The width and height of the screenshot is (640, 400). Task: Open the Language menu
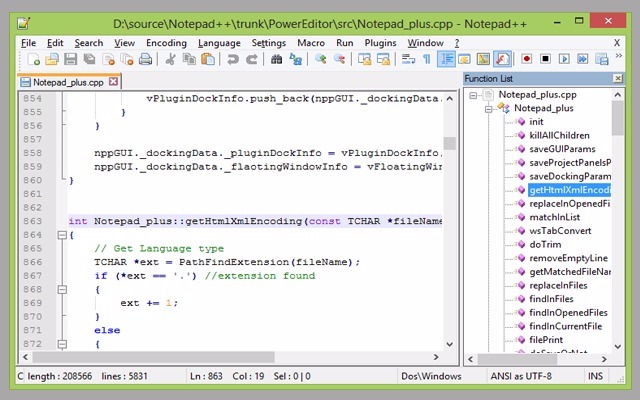[219, 43]
